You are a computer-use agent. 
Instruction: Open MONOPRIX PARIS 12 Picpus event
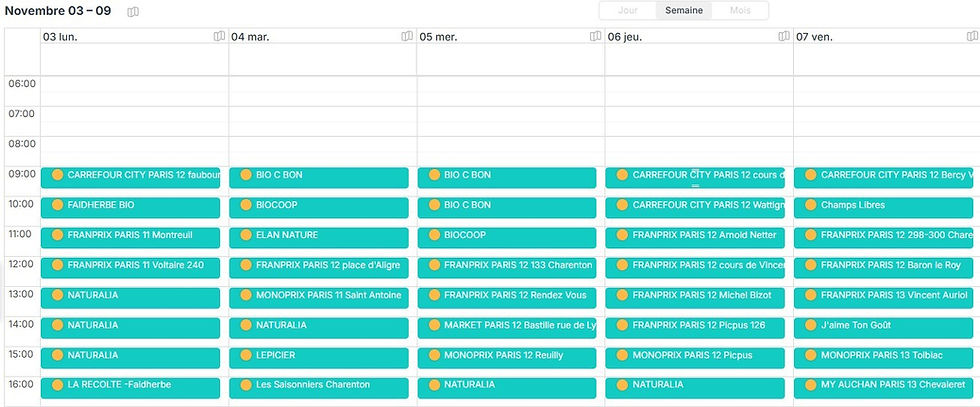pyautogui.click(x=695, y=358)
